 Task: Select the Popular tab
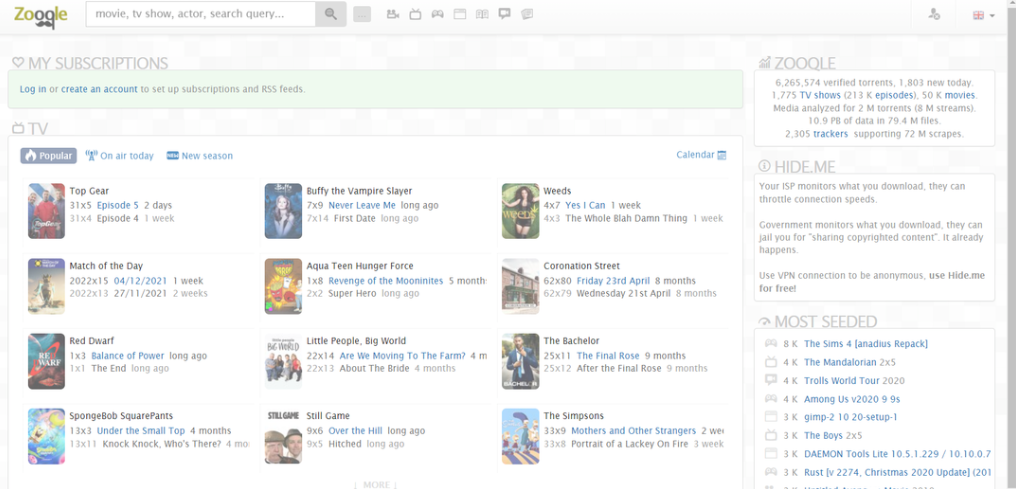click(48, 156)
